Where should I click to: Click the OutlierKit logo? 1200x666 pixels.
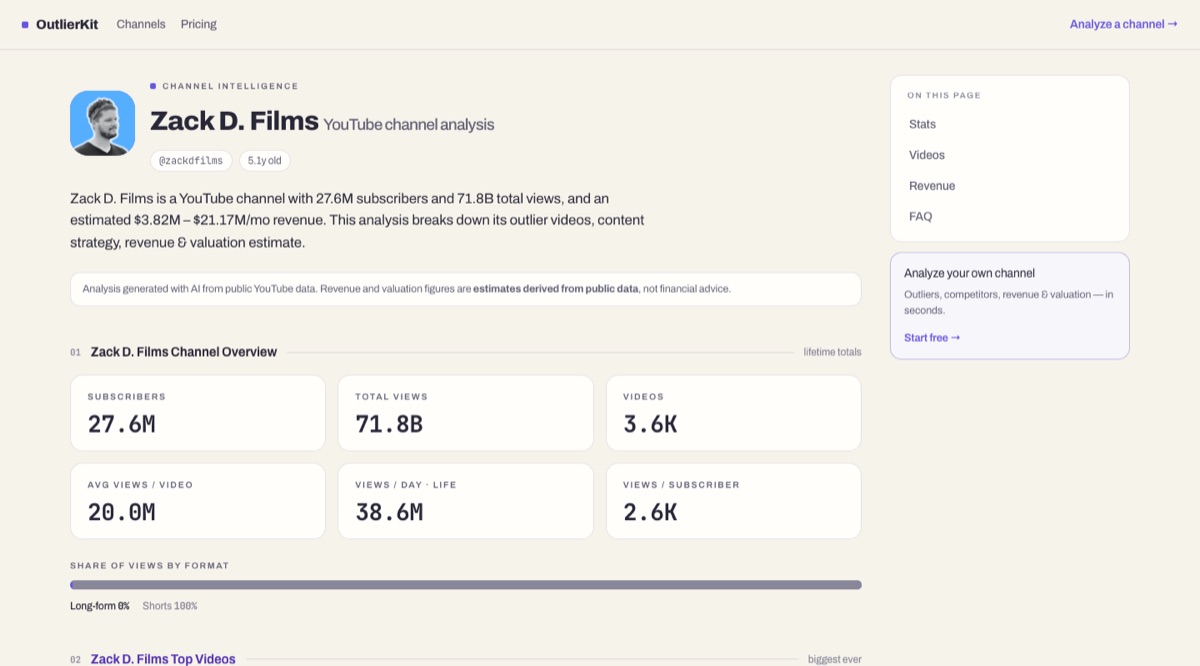(x=60, y=24)
